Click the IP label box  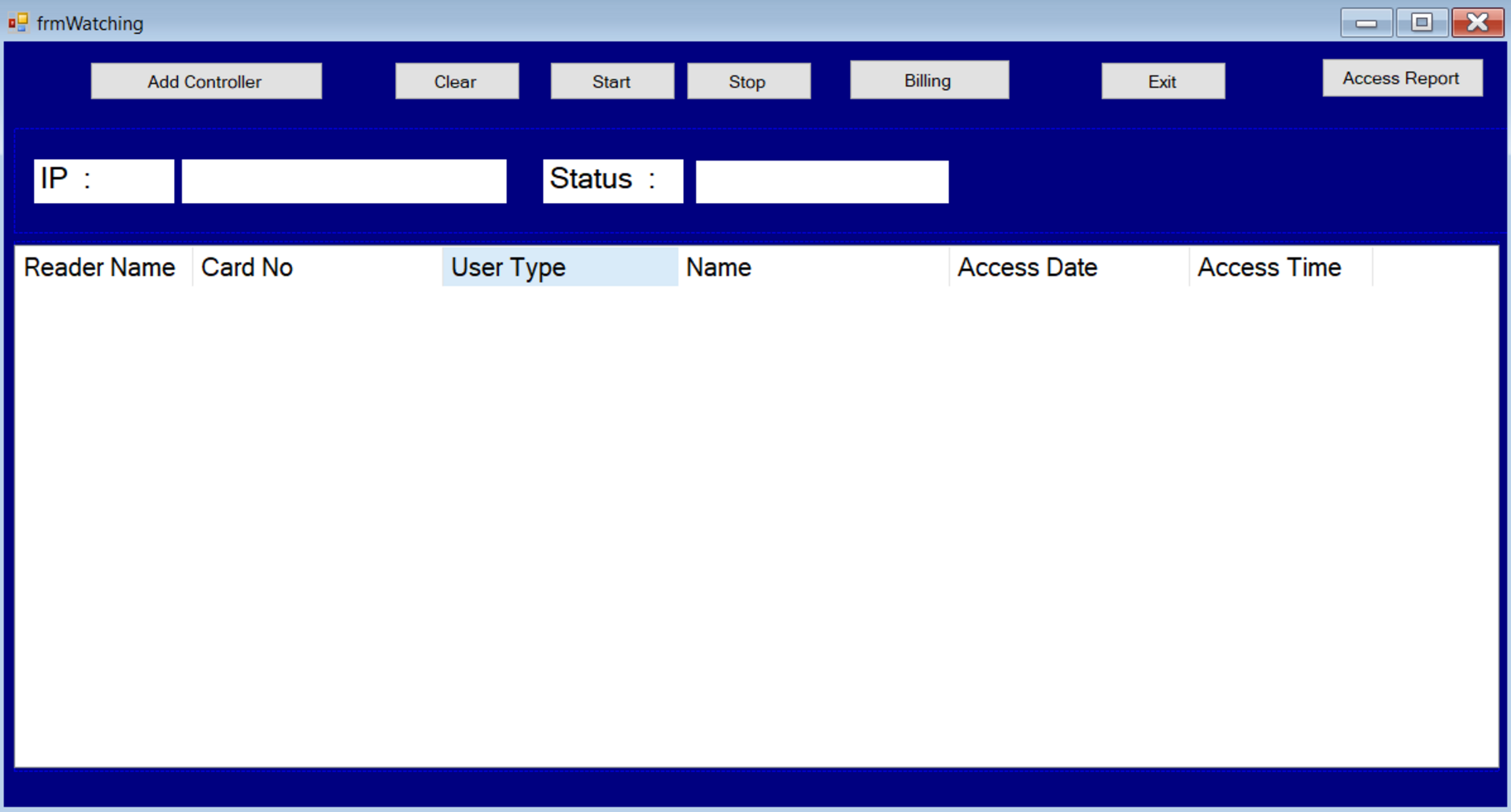(x=103, y=181)
